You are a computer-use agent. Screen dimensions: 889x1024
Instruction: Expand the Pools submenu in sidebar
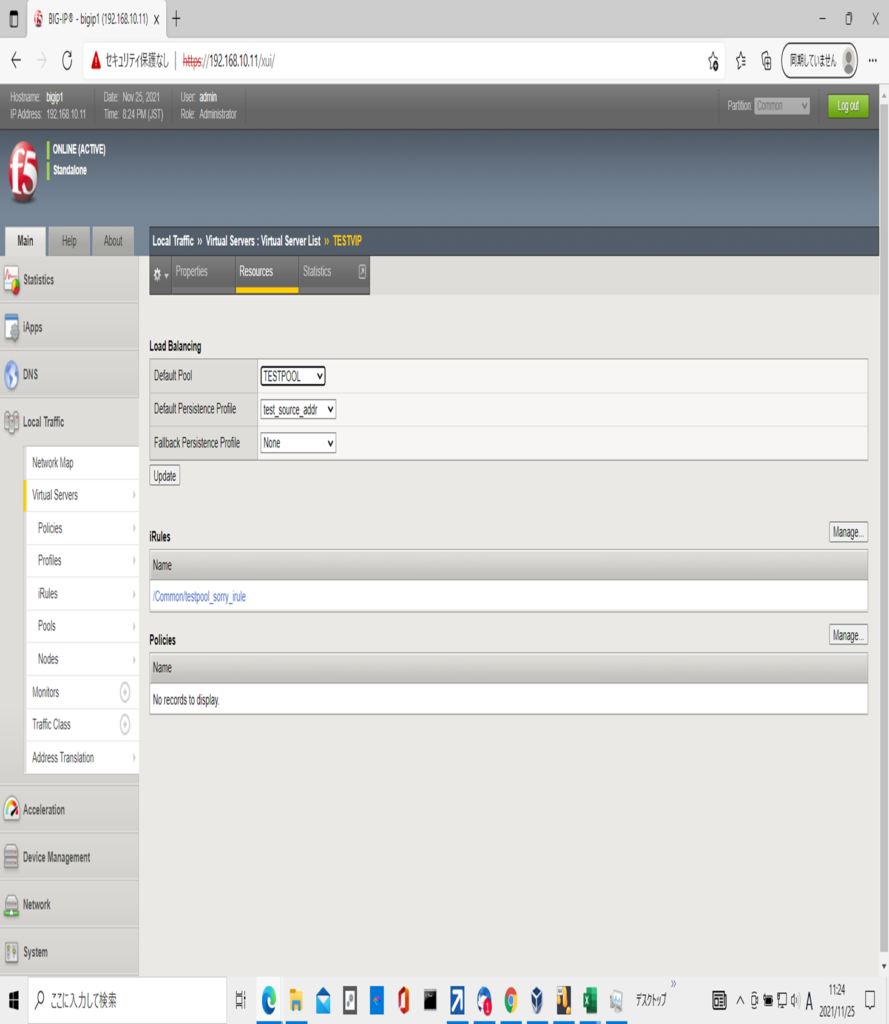pyautogui.click(x=134, y=626)
